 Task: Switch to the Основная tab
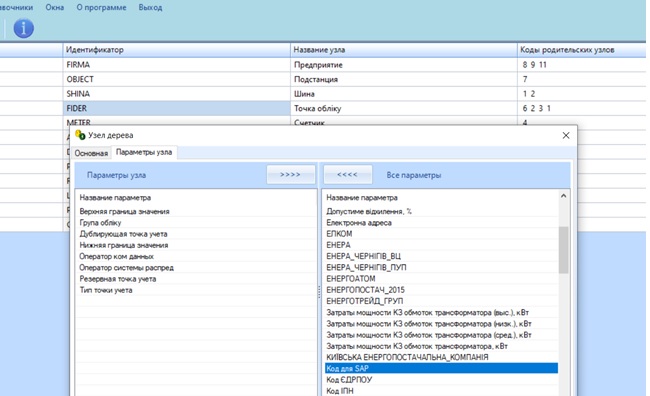pos(91,153)
